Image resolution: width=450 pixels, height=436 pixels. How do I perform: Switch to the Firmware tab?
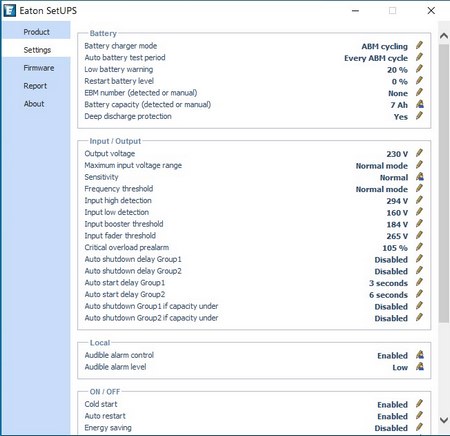(x=39, y=68)
